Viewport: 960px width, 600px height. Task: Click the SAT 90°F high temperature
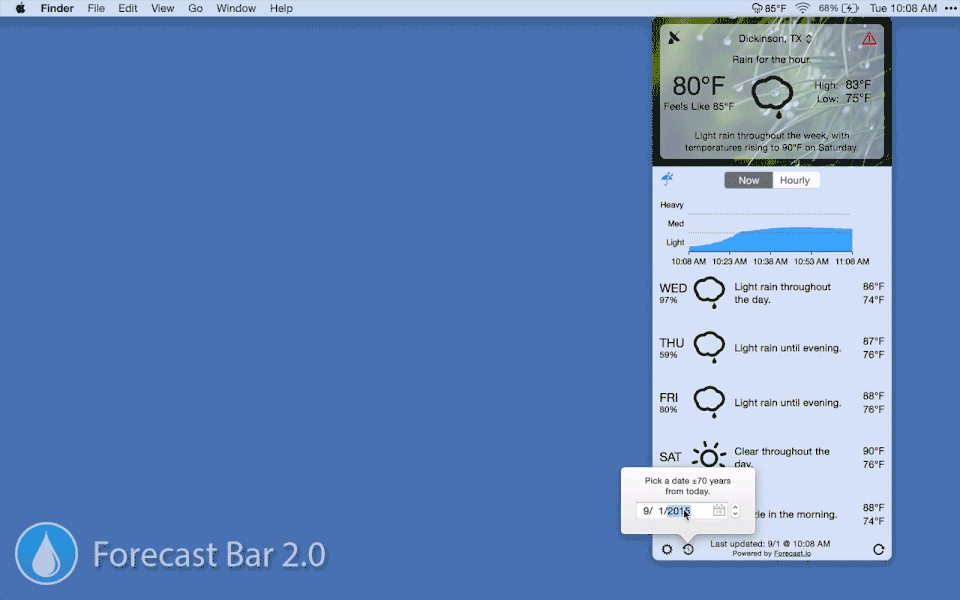pos(873,451)
